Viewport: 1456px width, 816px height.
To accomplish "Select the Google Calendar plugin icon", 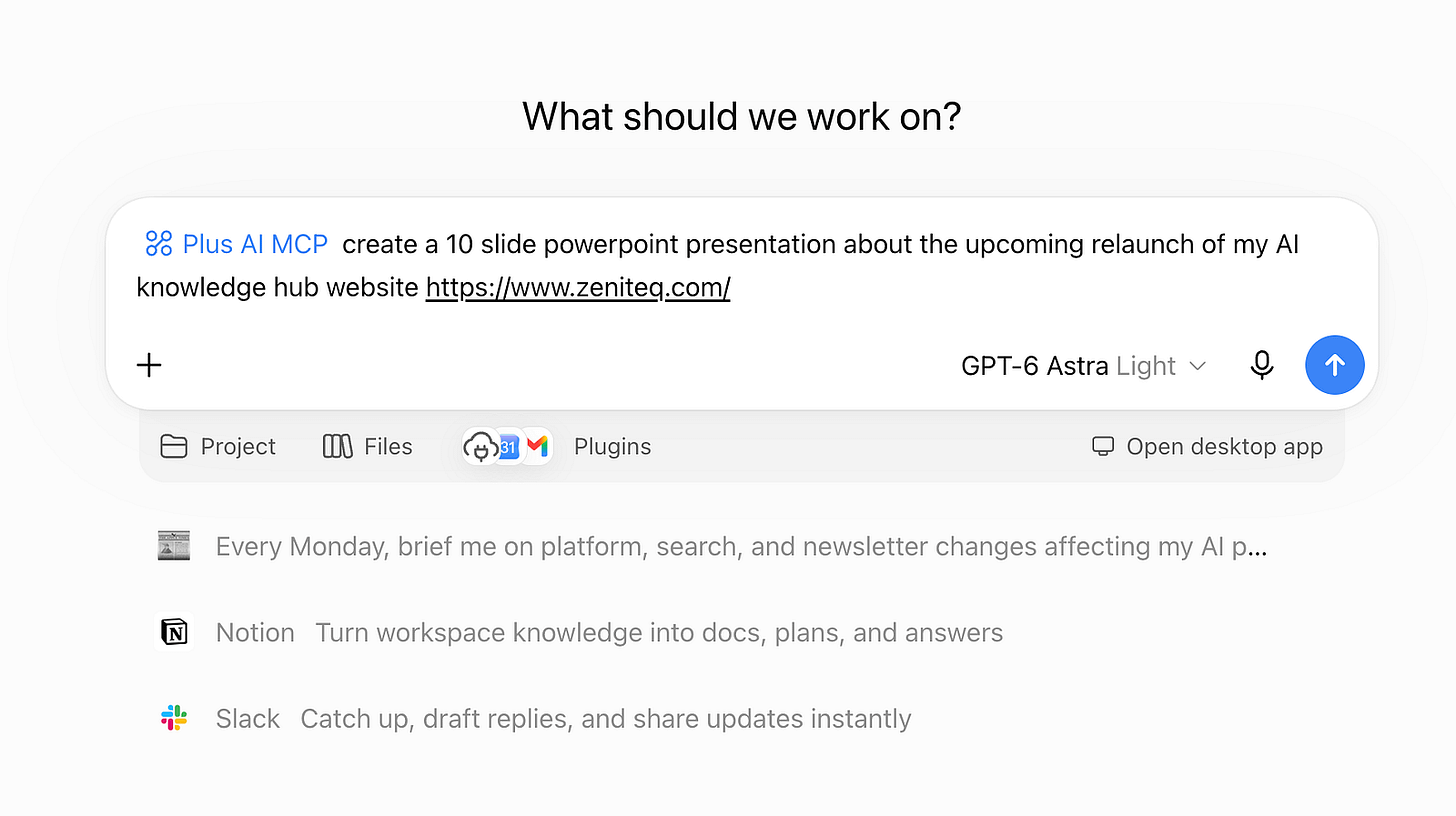I will [508, 446].
